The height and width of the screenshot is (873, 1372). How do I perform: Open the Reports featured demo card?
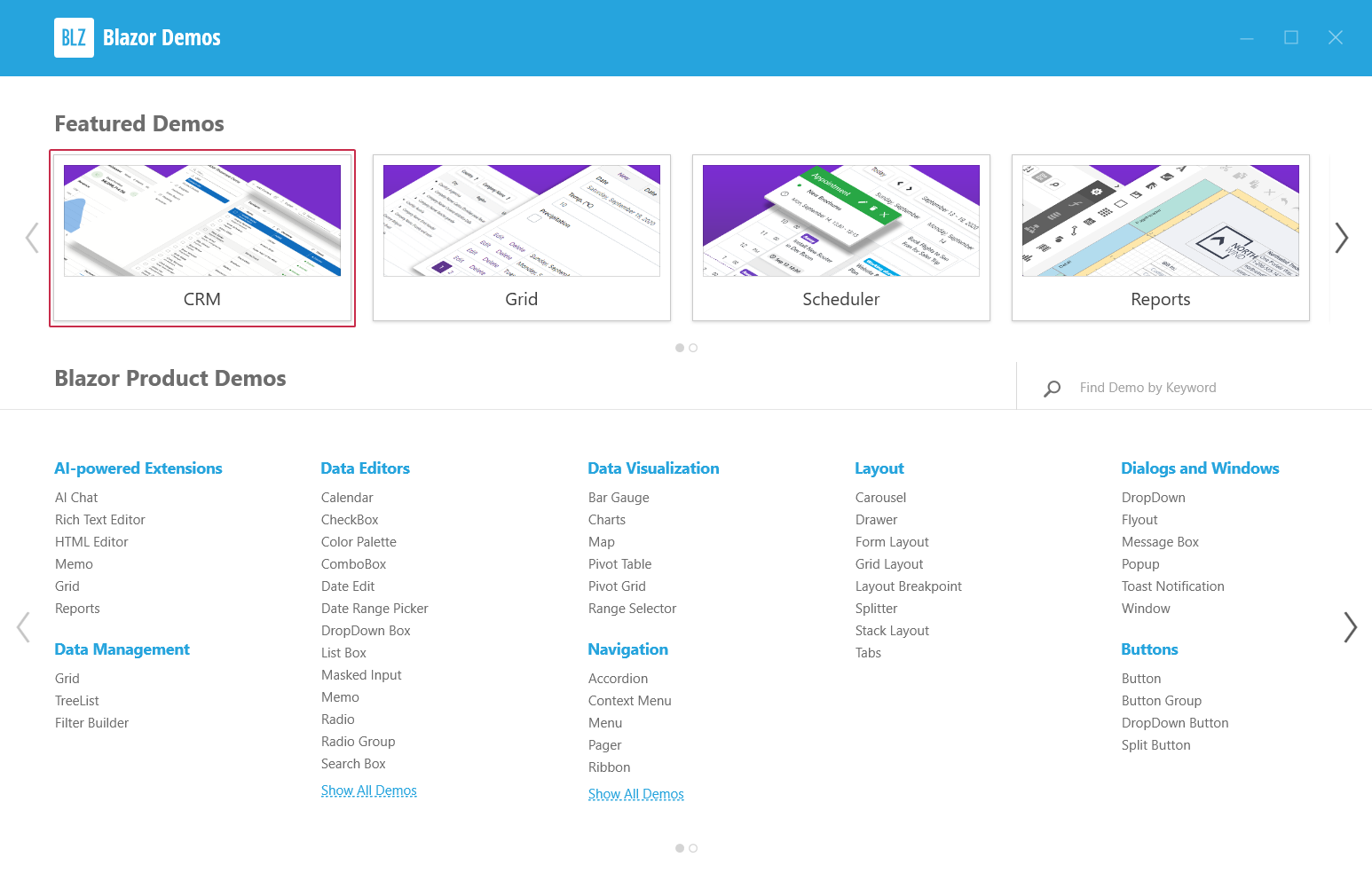1160,238
